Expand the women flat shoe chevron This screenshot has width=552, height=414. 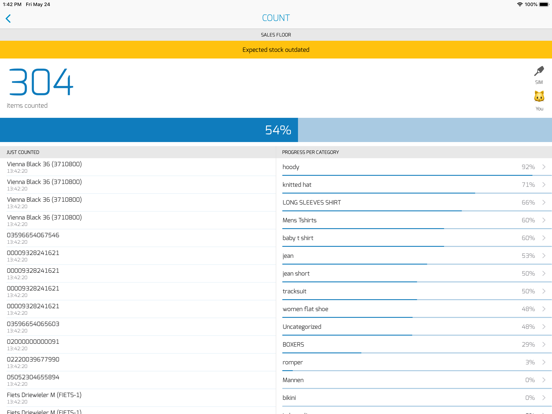(x=544, y=309)
